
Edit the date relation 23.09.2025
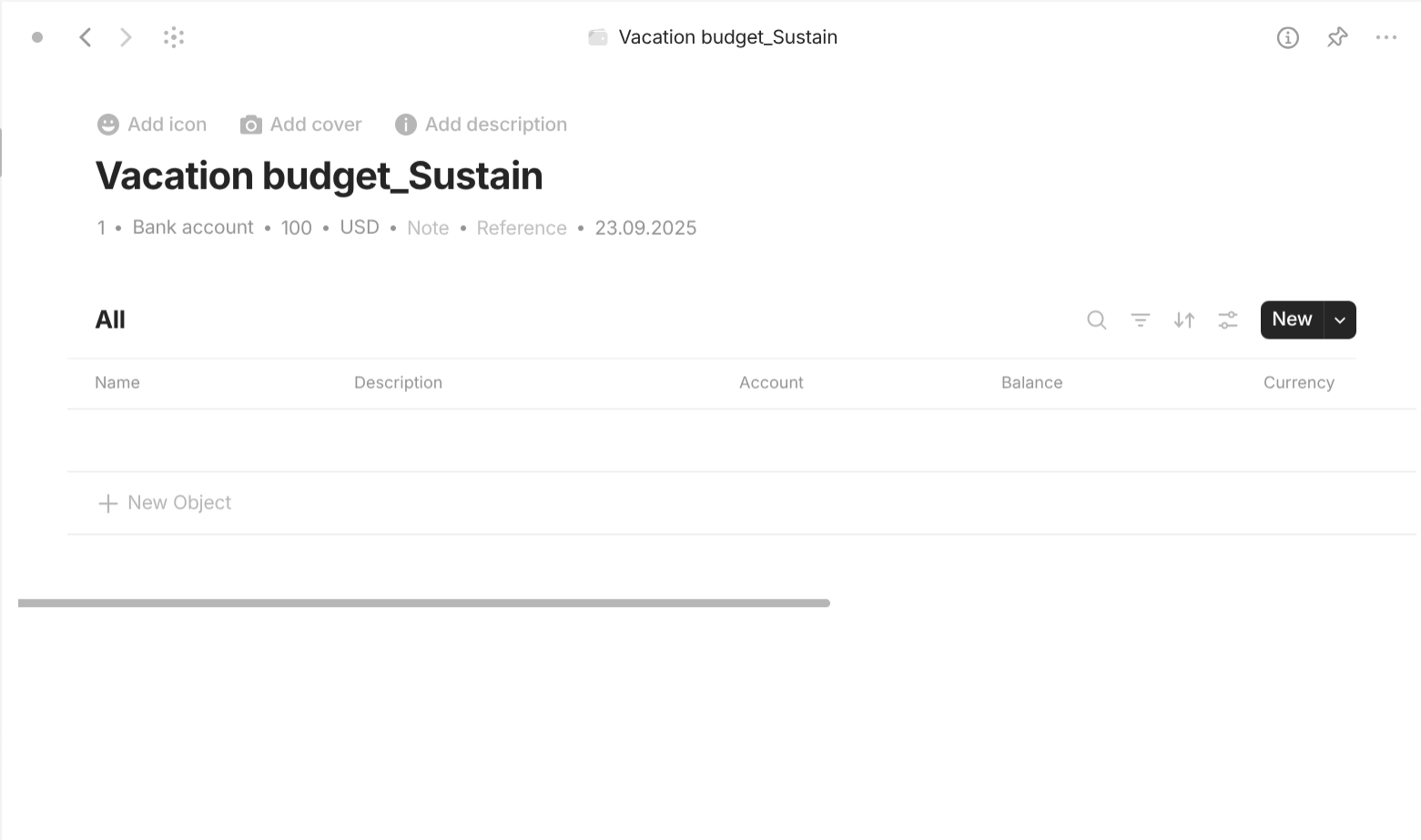pos(645,228)
